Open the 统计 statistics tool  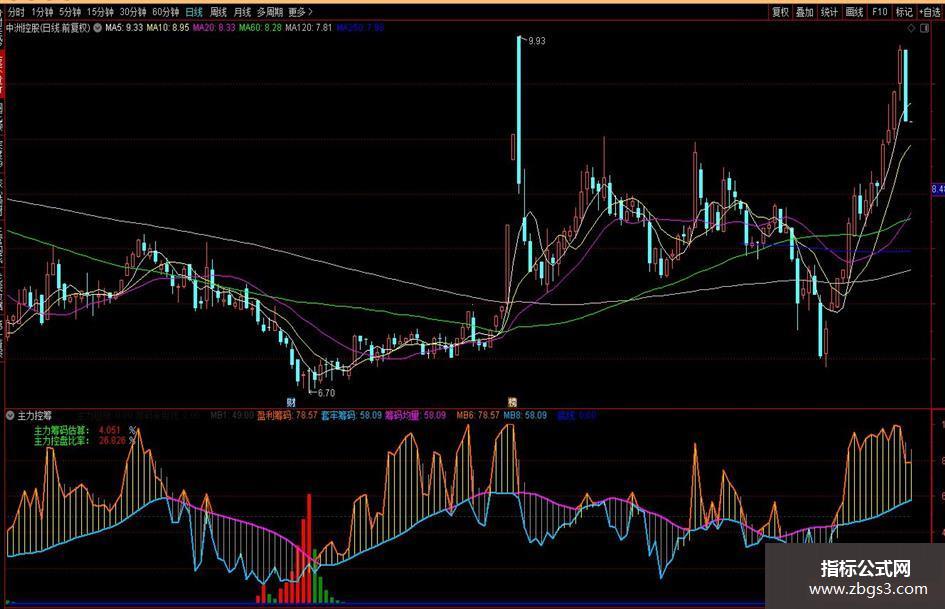click(829, 12)
